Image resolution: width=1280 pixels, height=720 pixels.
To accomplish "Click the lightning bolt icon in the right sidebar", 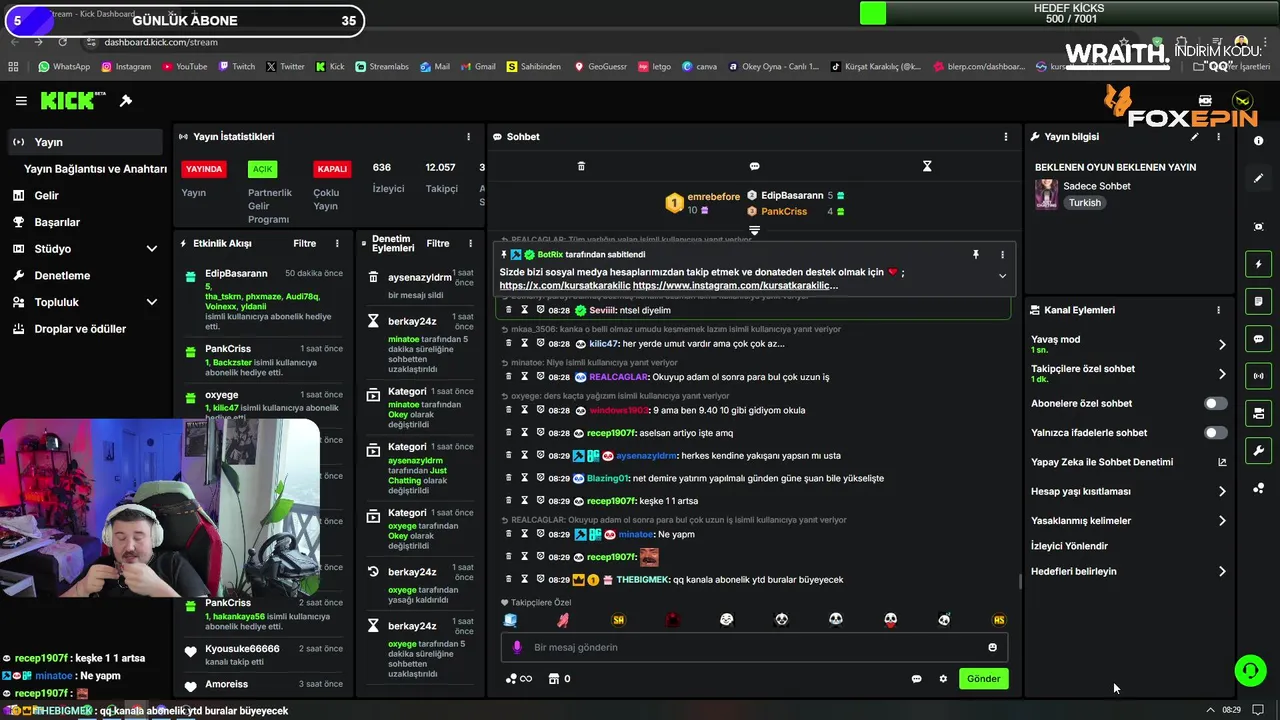I will click(x=1258, y=264).
